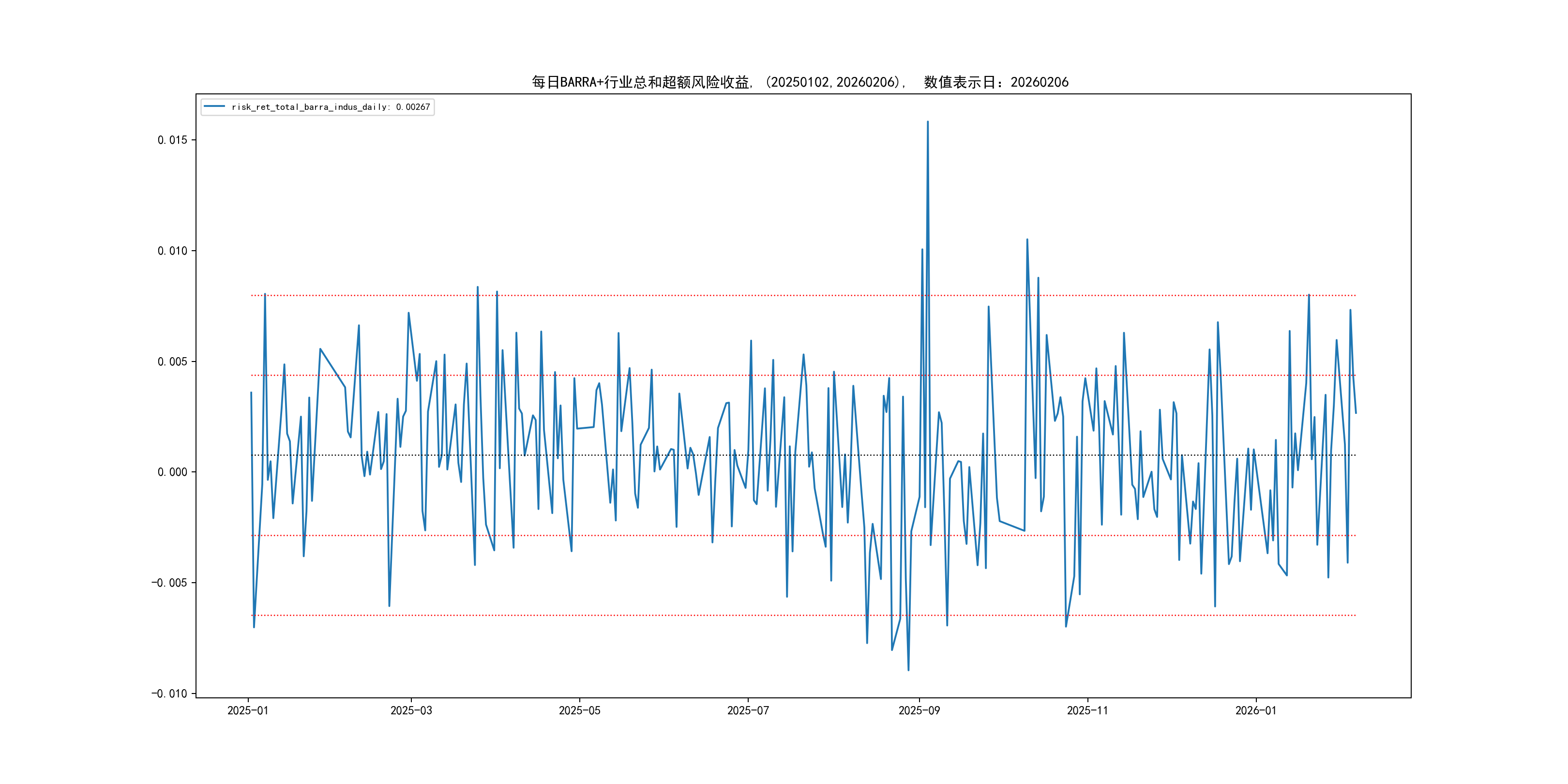Viewport: 1568px width, 784px height.
Task: Click the 0.010 y-axis tick label
Action: pyautogui.click(x=172, y=251)
